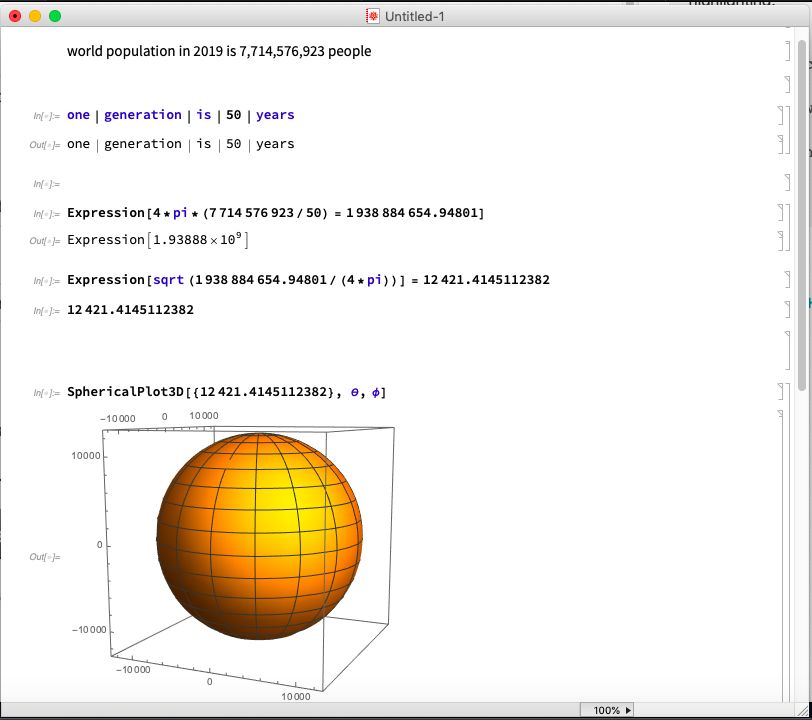Select cell bracket of the SphericalPlot3D input
The width and height of the screenshot is (812, 720).
tap(781, 392)
